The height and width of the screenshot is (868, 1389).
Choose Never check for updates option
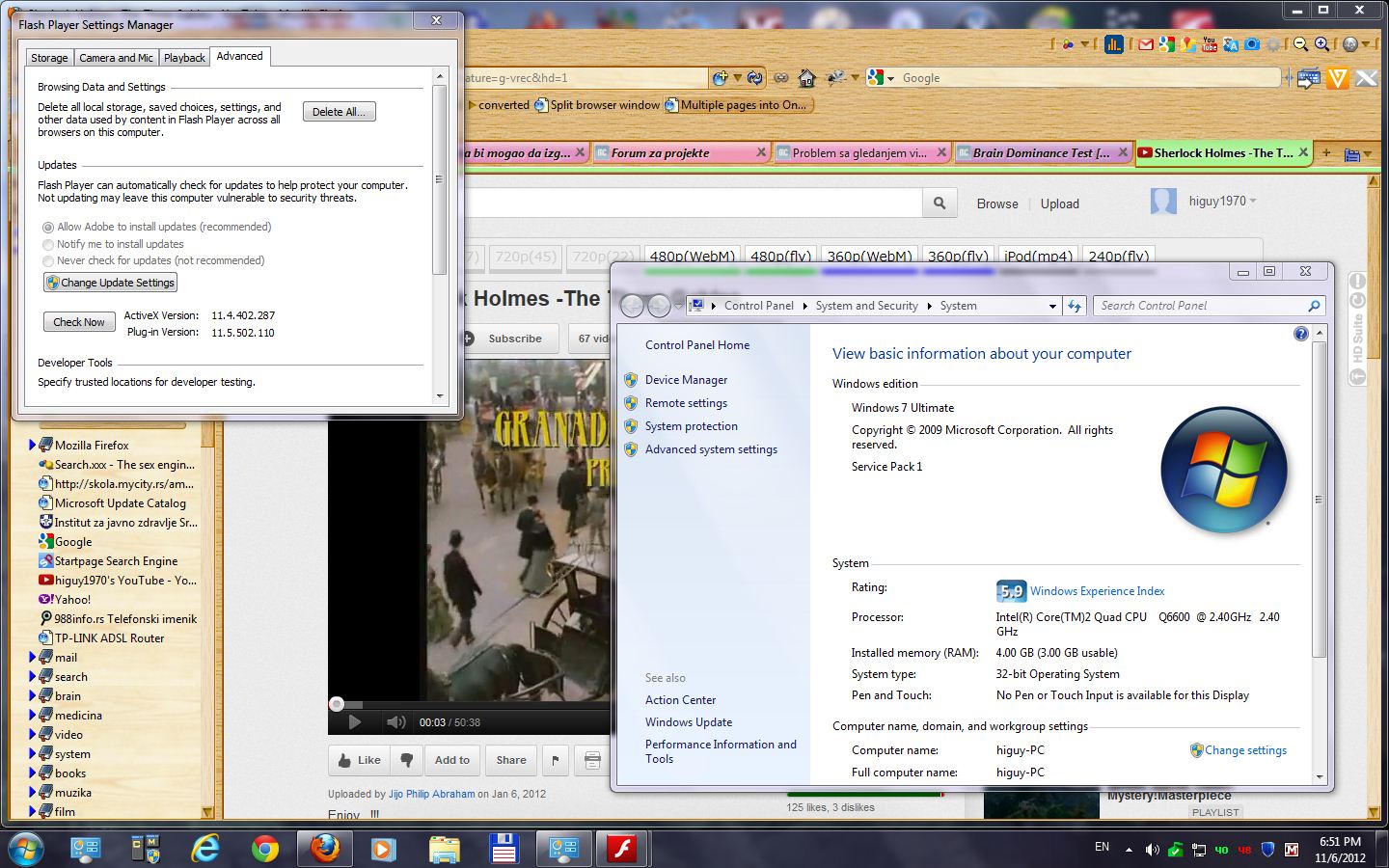(x=48, y=261)
